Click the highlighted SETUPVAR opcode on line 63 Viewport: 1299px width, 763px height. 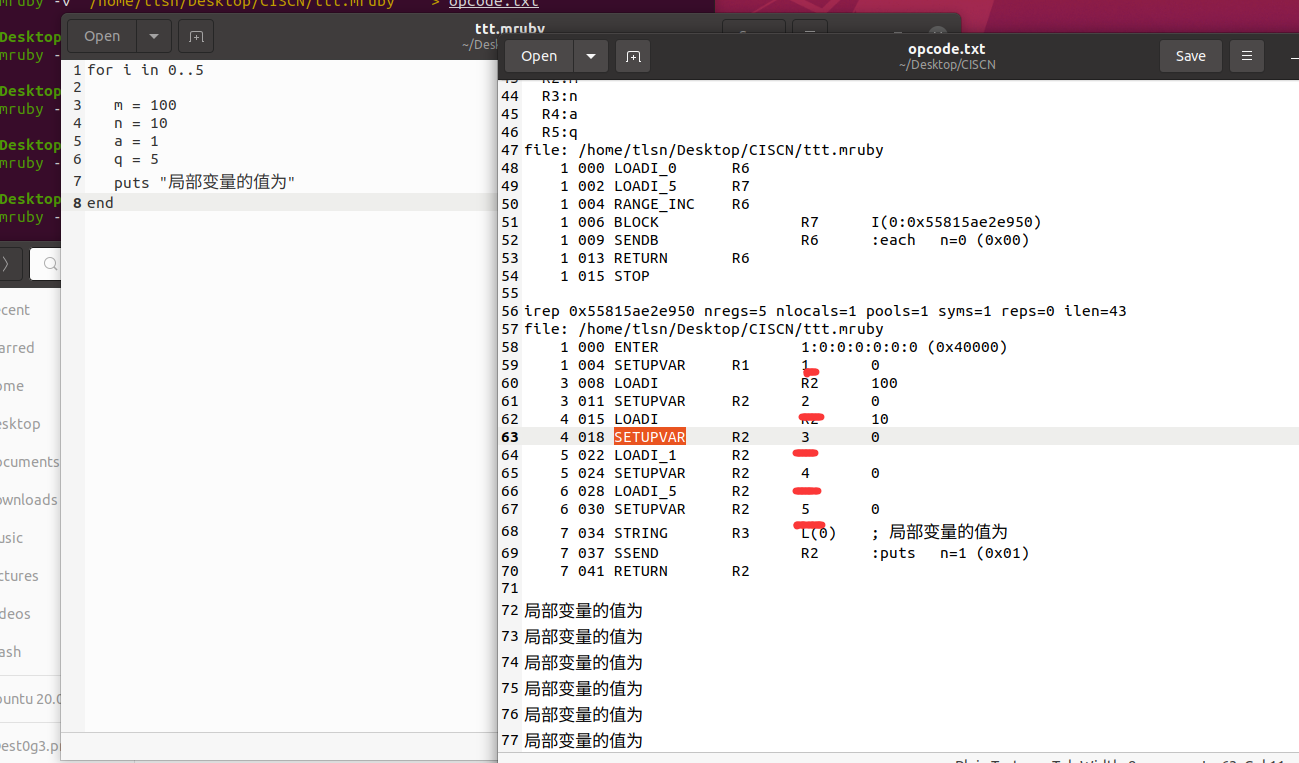649,437
